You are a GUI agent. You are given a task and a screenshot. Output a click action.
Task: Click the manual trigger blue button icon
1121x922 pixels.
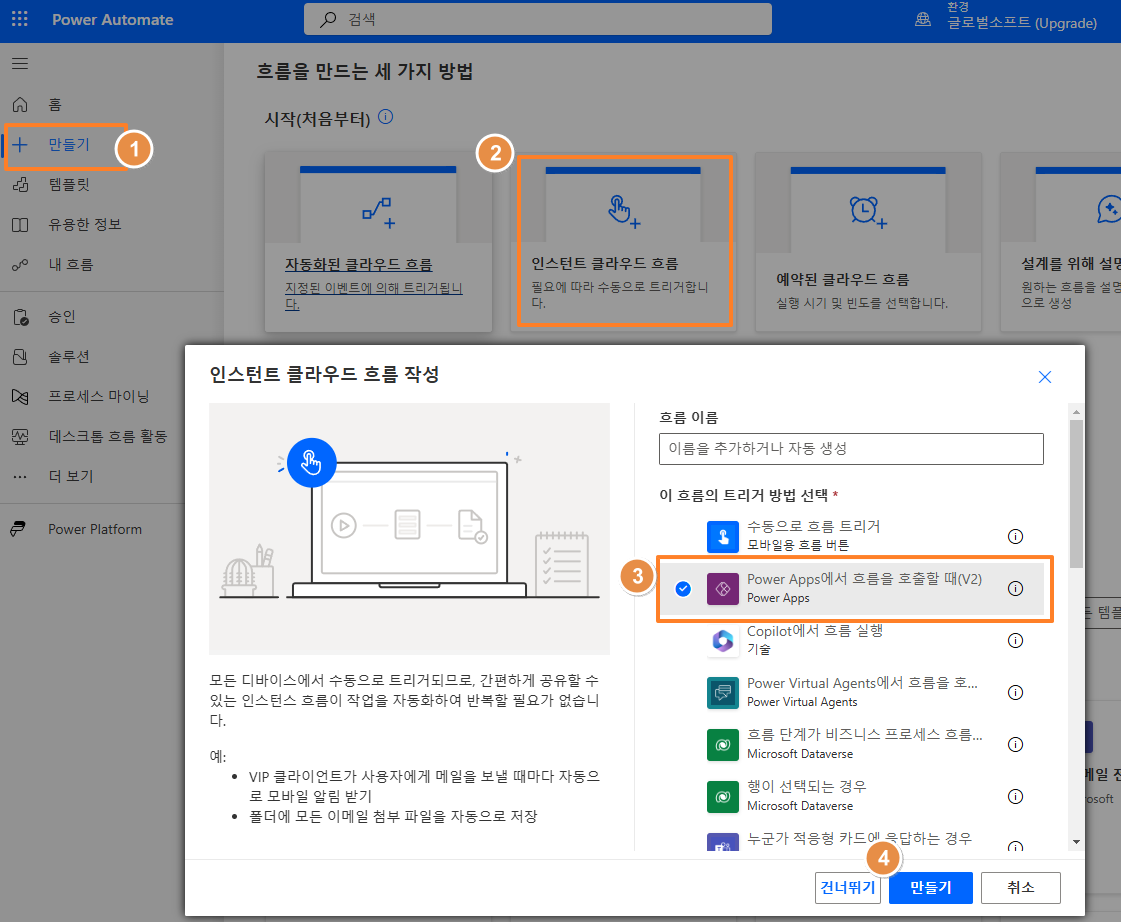[723, 536]
